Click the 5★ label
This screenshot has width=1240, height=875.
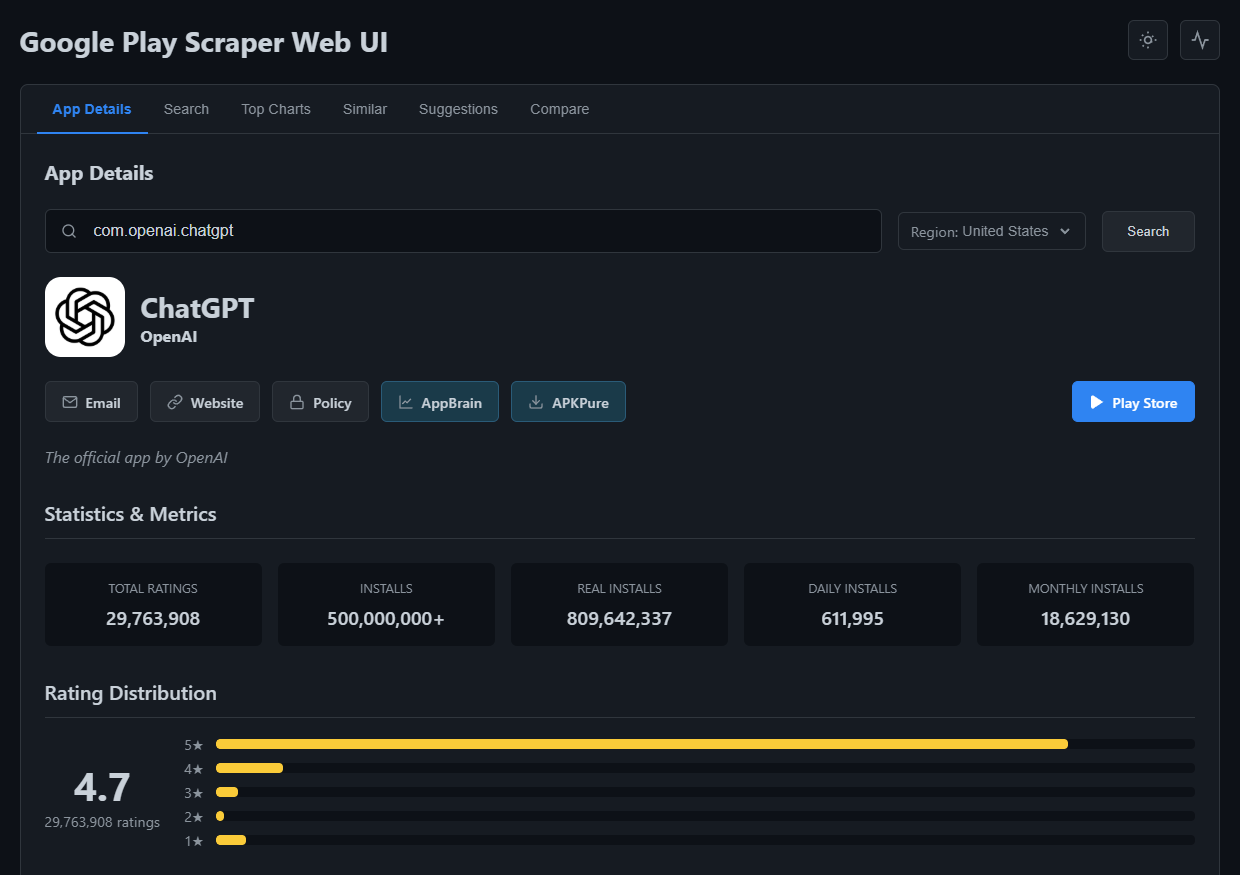[194, 745]
